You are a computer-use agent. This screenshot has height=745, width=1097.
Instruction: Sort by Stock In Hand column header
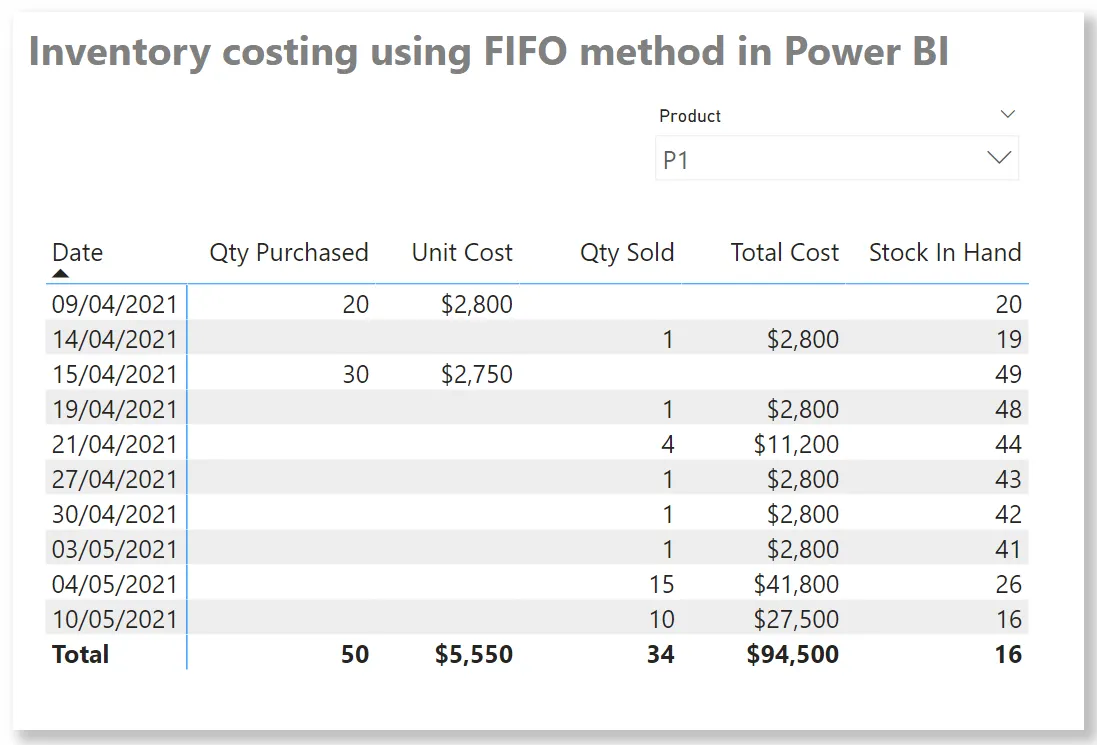945,252
